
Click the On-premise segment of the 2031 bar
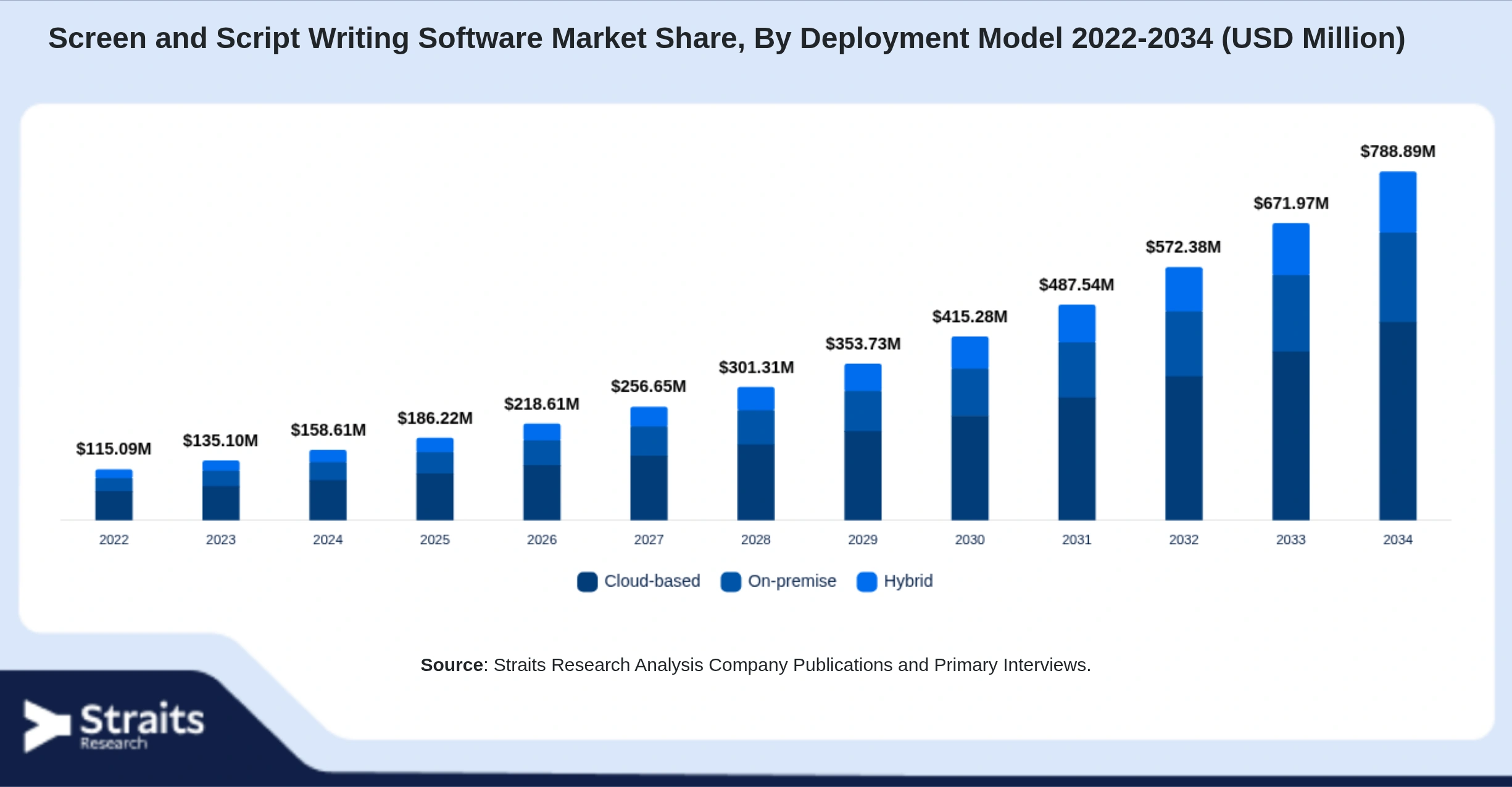point(1077,370)
